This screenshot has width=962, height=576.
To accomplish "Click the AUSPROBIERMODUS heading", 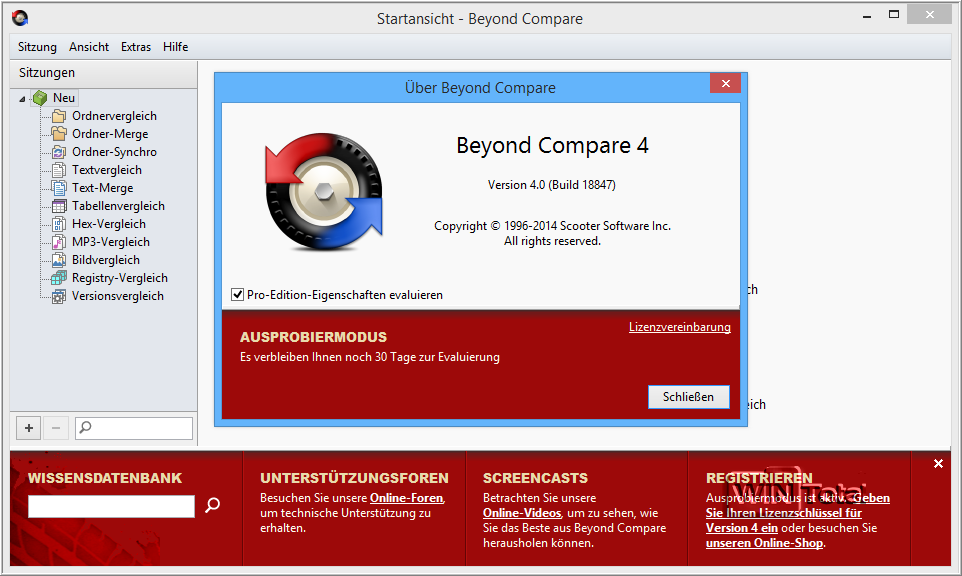I will pos(314,337).
